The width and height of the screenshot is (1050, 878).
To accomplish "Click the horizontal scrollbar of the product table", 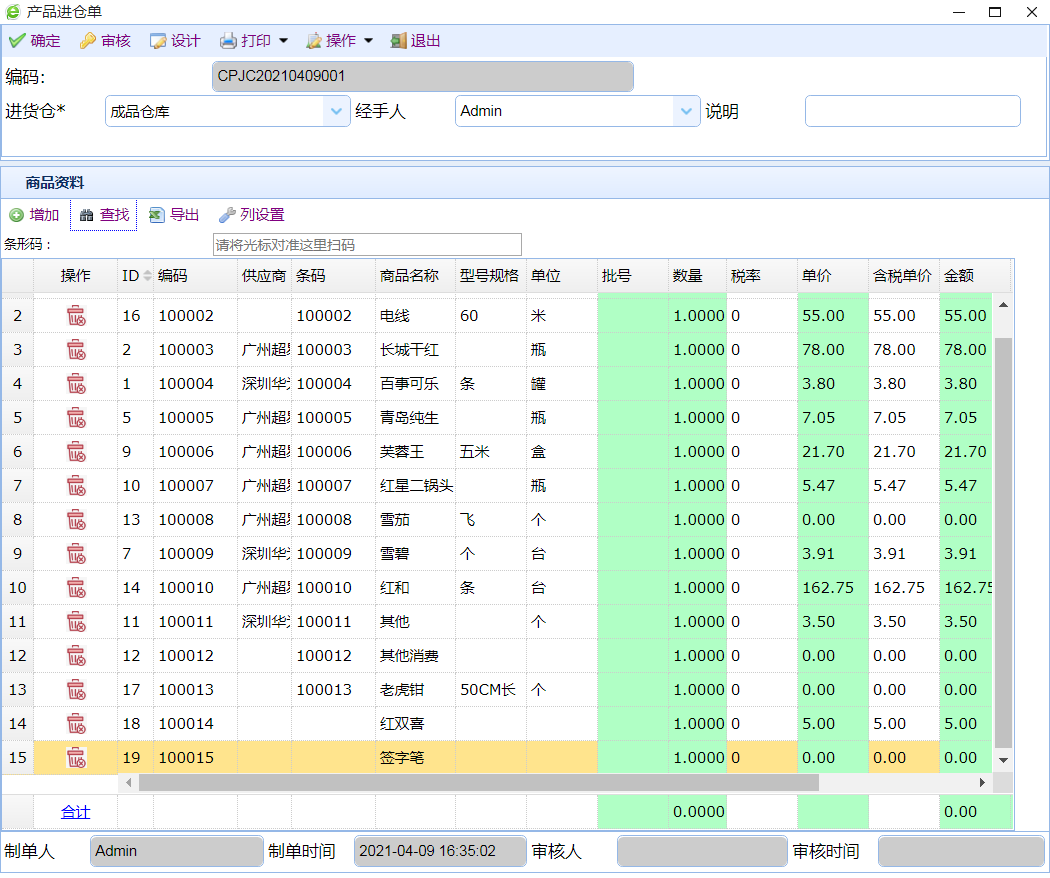I will pos(478,782).
